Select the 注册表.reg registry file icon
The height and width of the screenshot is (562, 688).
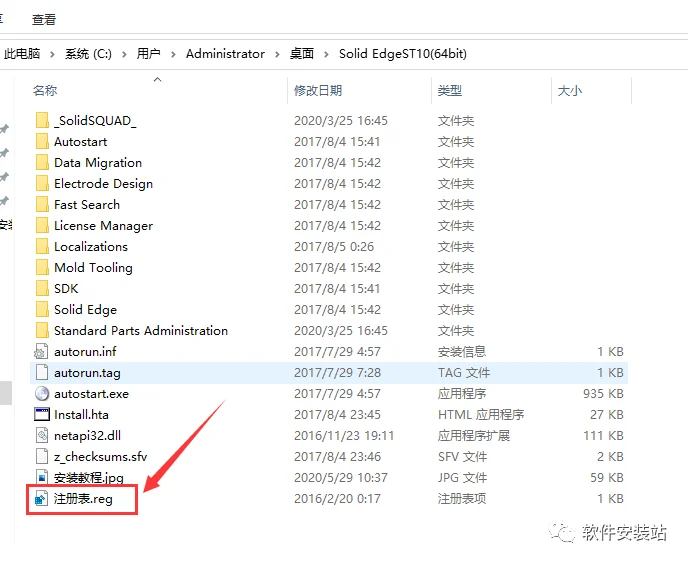42,499
